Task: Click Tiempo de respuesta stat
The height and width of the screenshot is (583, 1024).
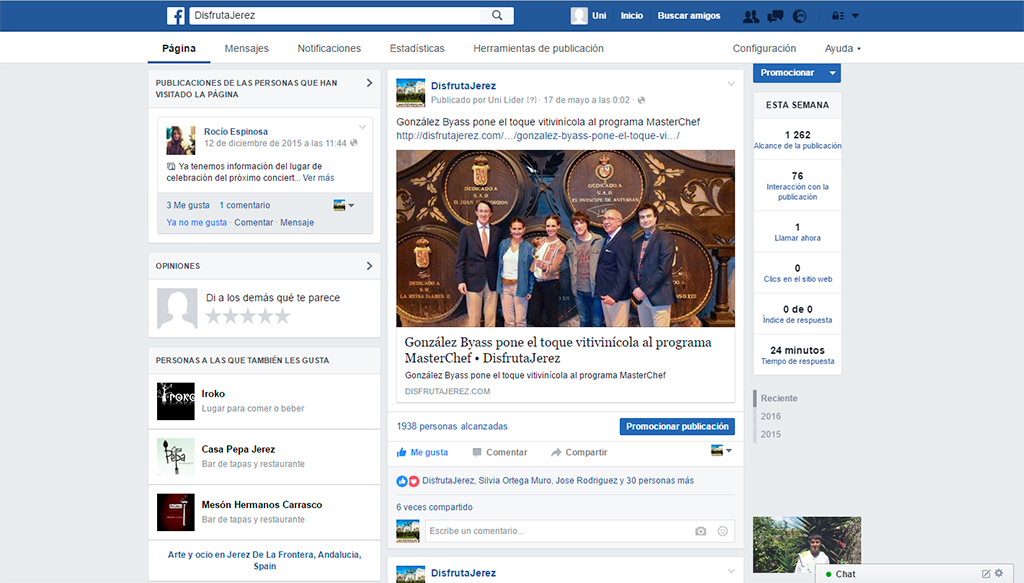Action: (x=797, y=355)
